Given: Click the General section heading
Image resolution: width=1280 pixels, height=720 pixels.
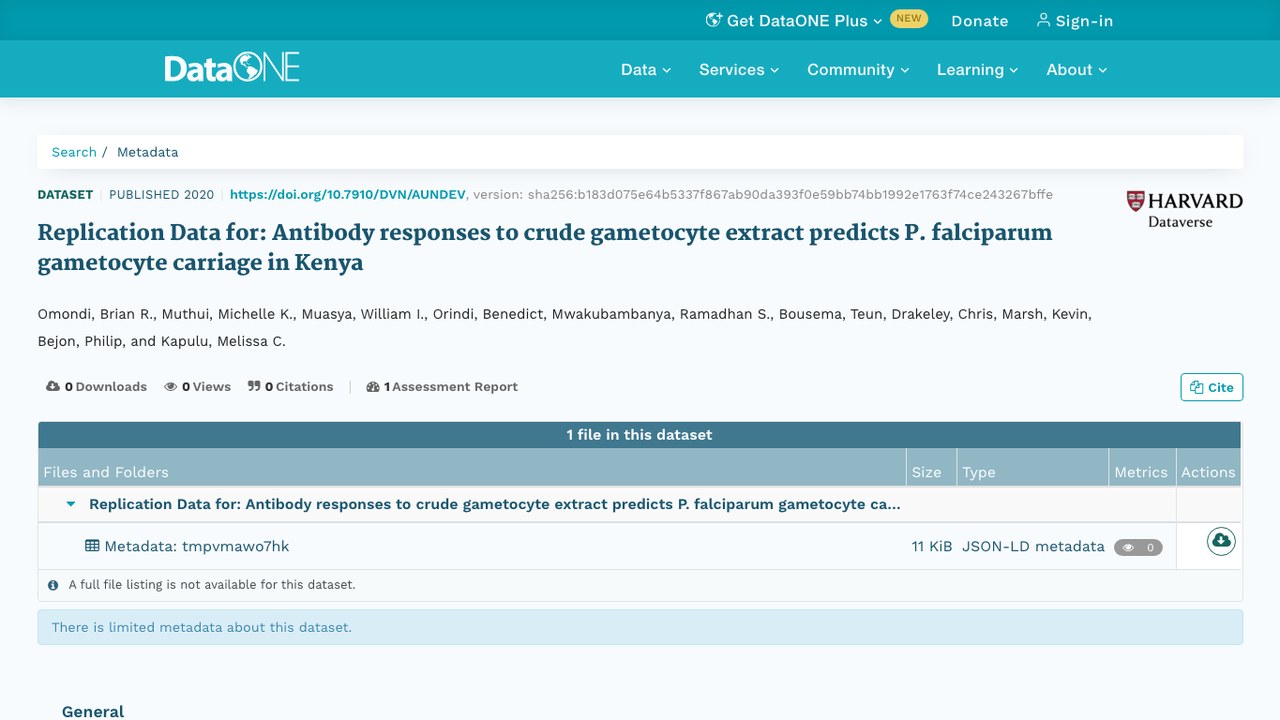Looking at the screenshot, I should tap(93, 711).
